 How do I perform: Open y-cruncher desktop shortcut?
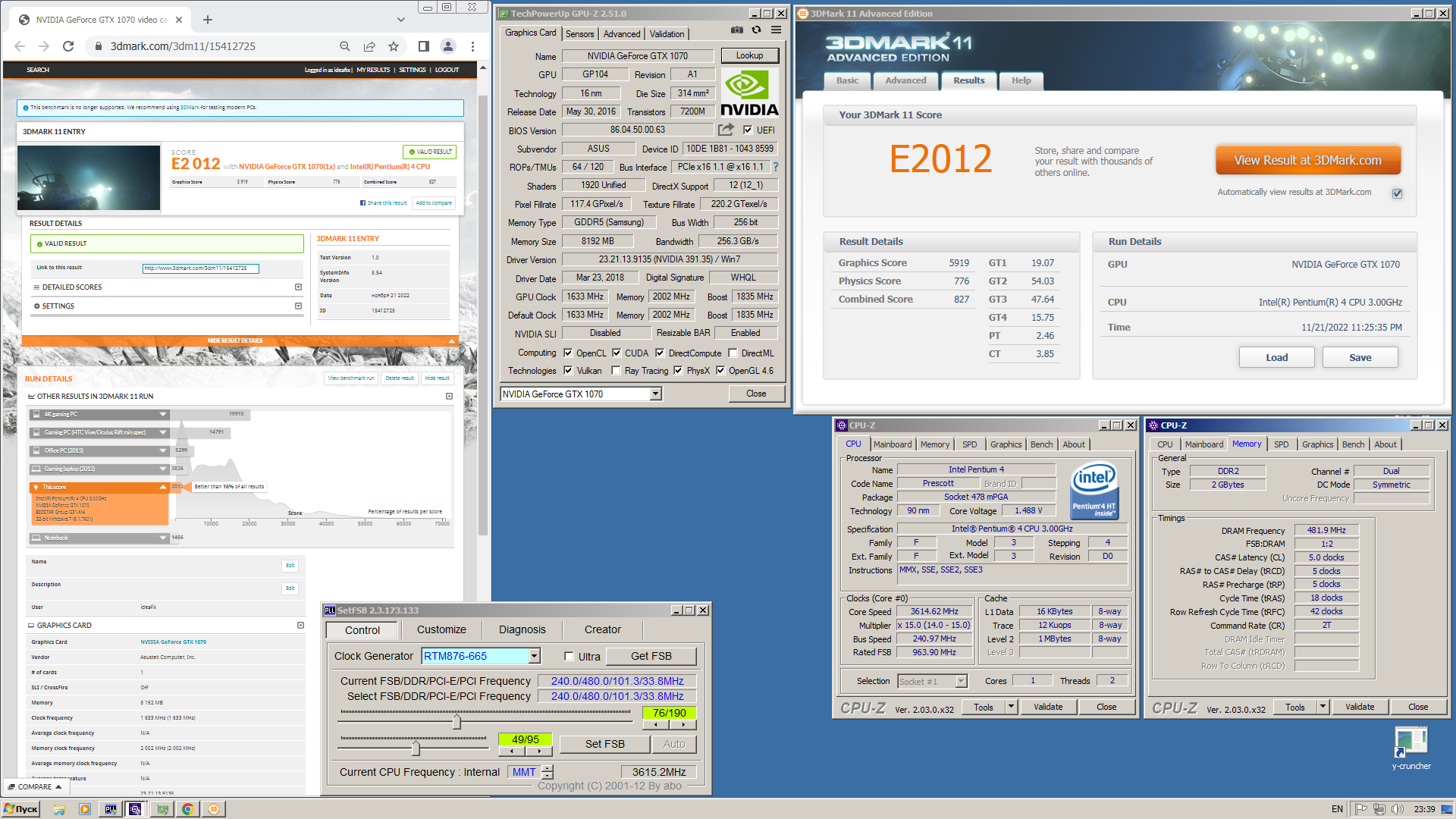point(1410,748)
